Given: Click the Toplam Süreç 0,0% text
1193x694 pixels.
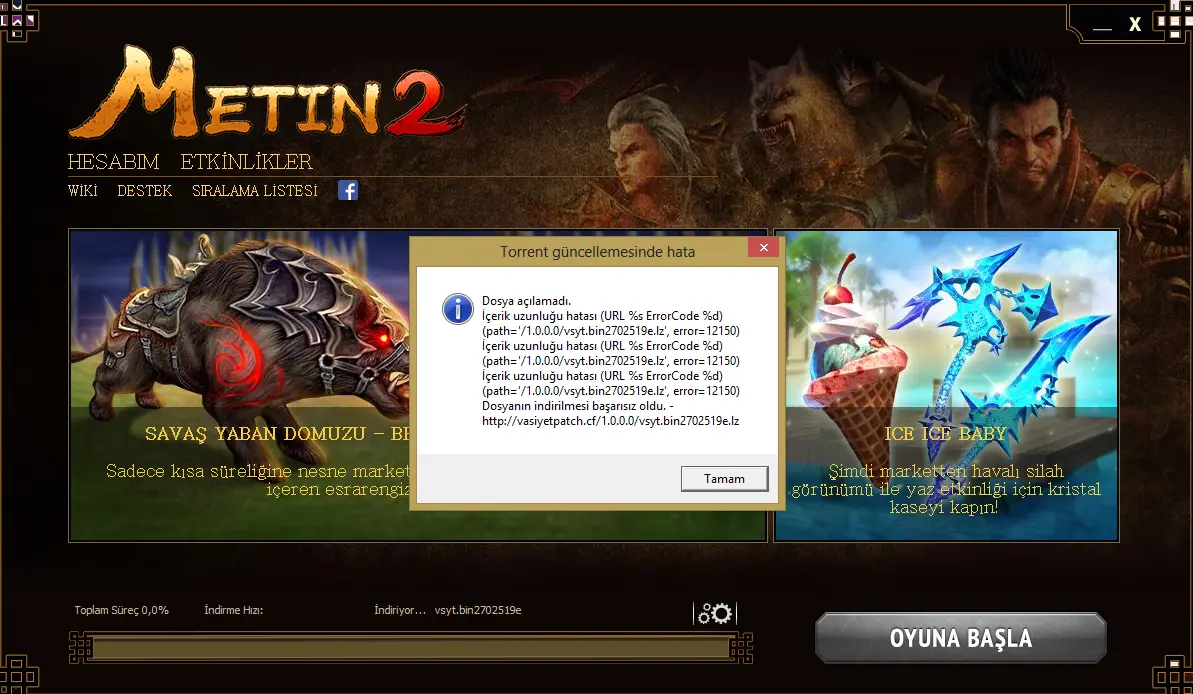Looking at the screenshot, I should 122,610.
